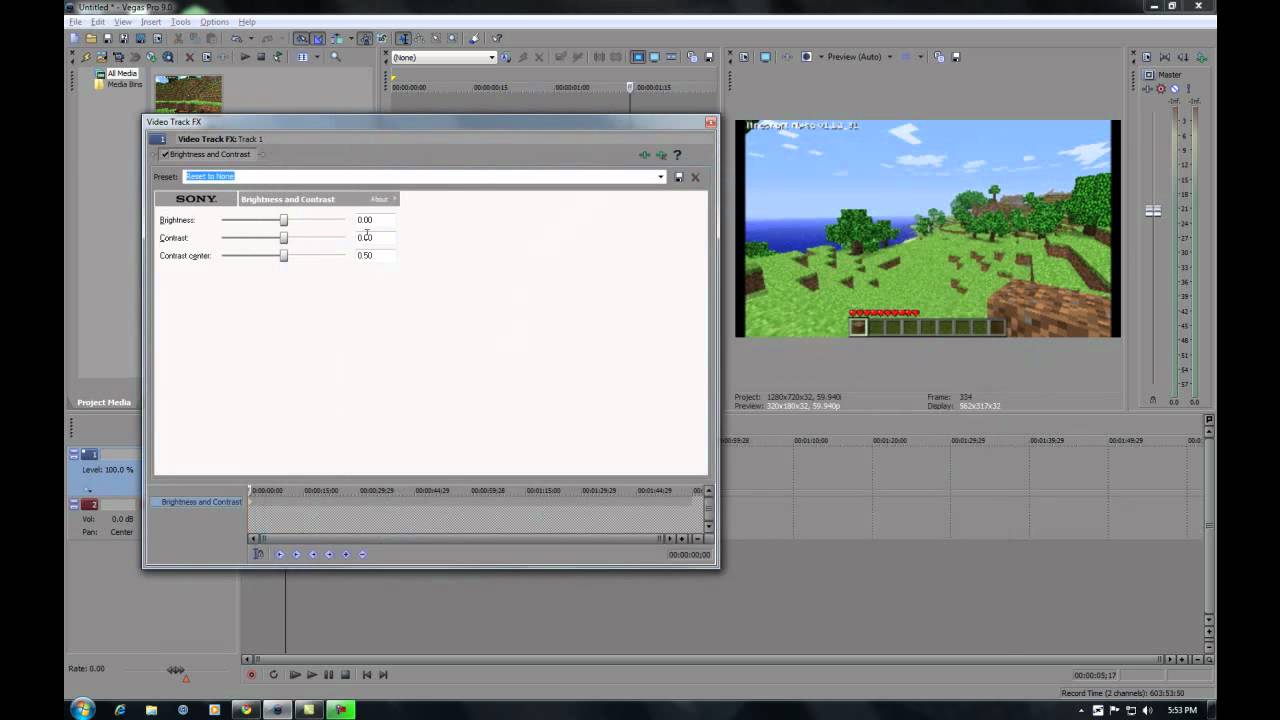The height and width of the screenshot is (720, 1280).
Task: Click the red Record button in transport bar
Action: click(x=251, y=674)
